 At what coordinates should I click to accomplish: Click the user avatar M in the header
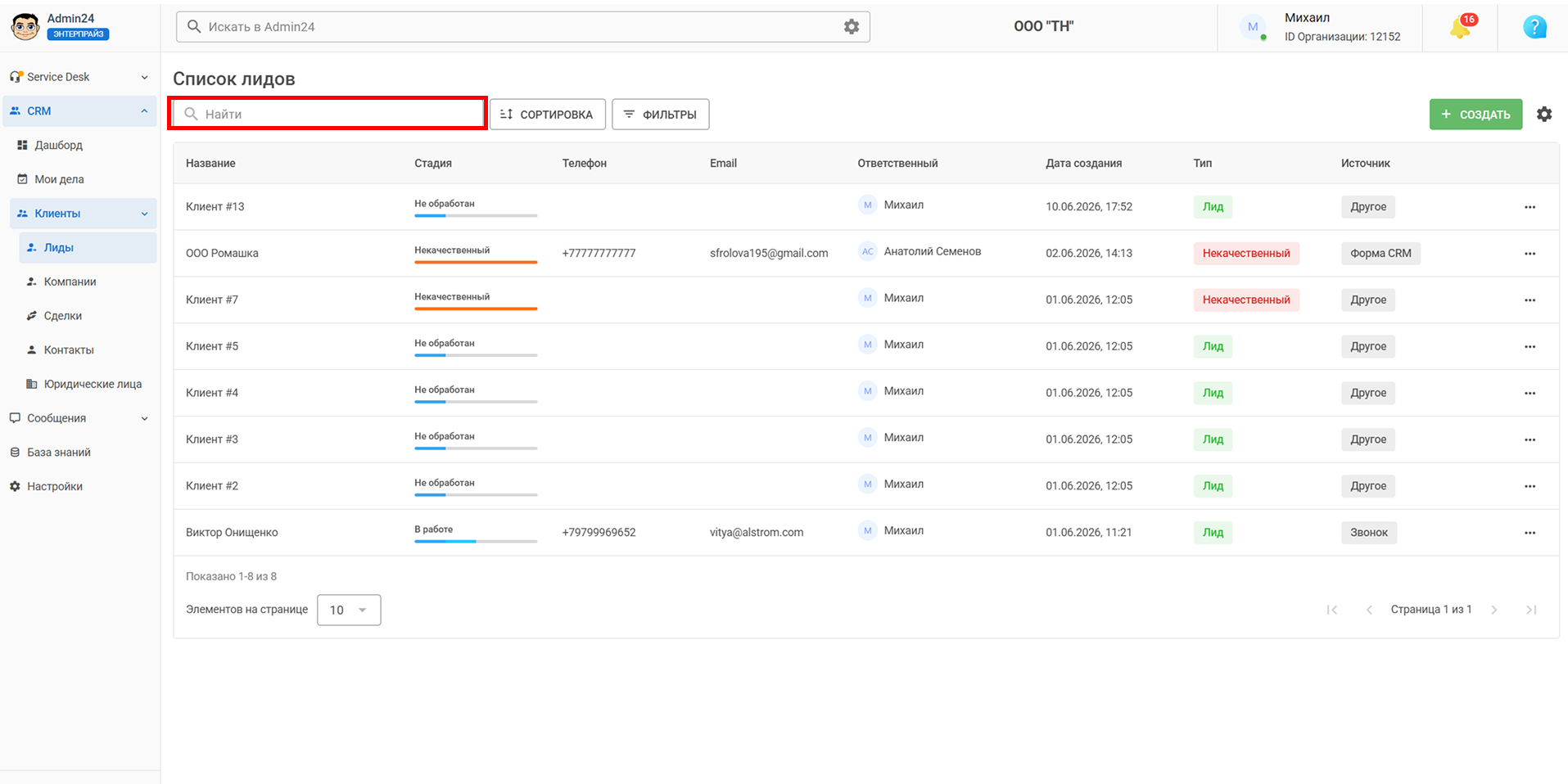1253,27
